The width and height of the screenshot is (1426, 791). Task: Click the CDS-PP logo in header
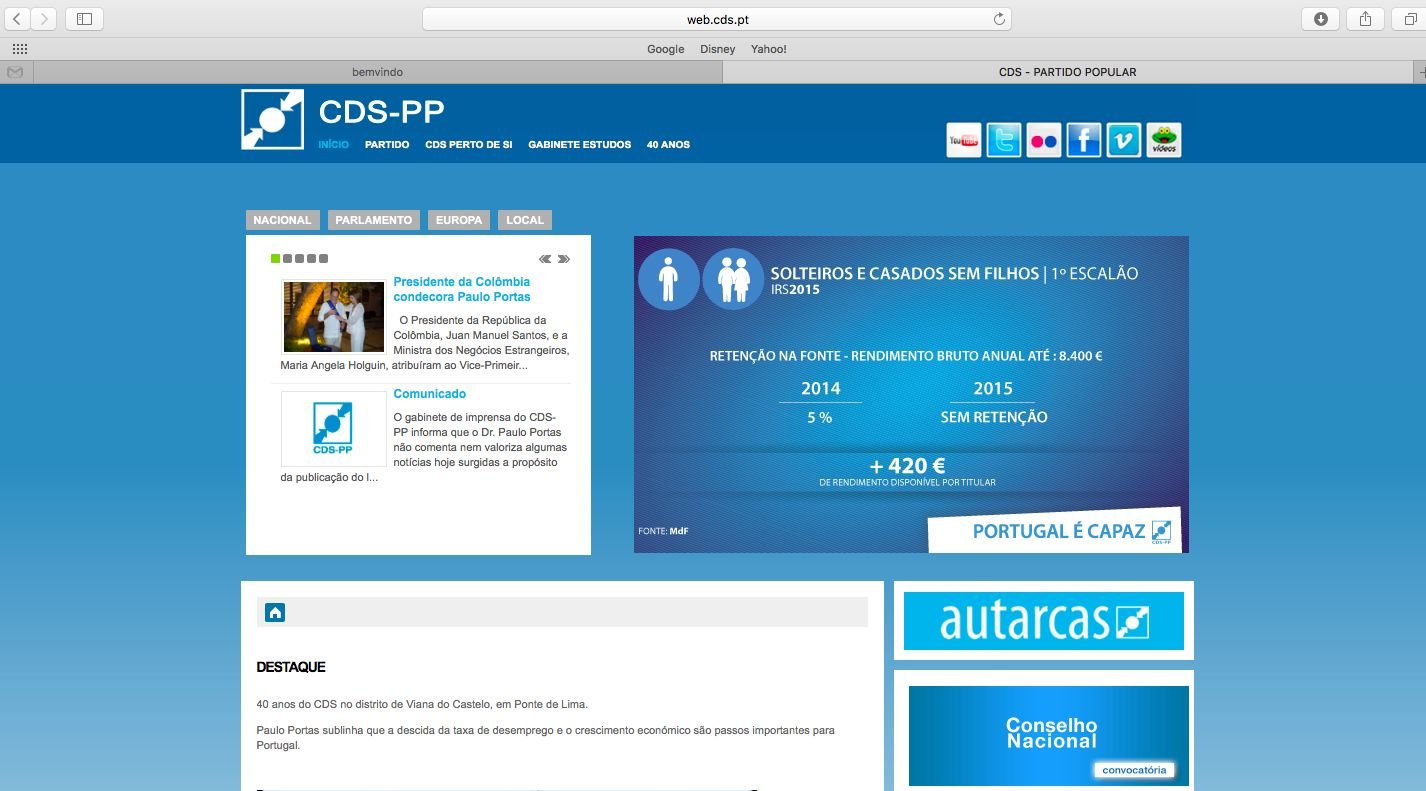point(272,120)
